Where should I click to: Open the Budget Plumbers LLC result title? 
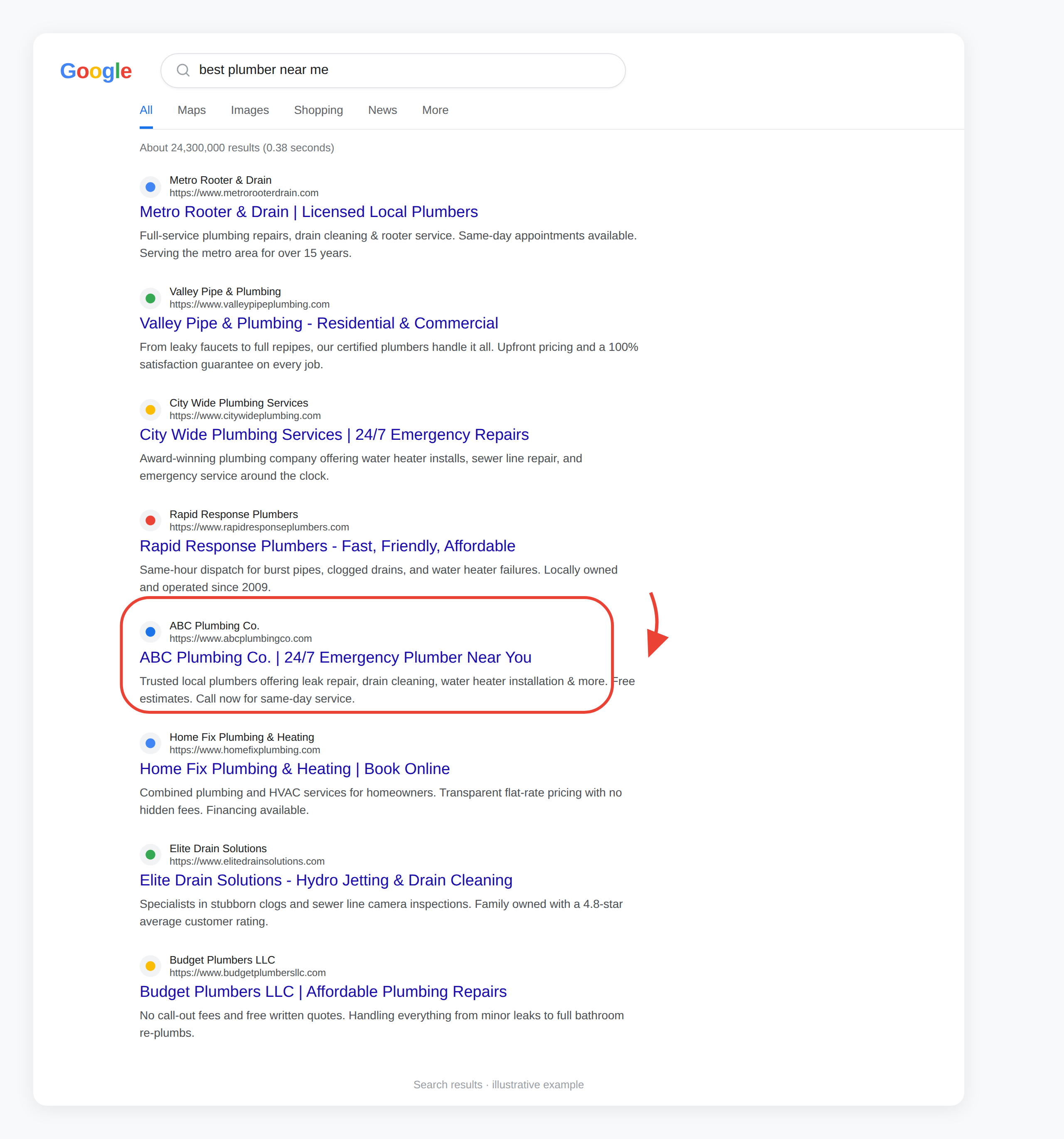click(x=323, y=991)
